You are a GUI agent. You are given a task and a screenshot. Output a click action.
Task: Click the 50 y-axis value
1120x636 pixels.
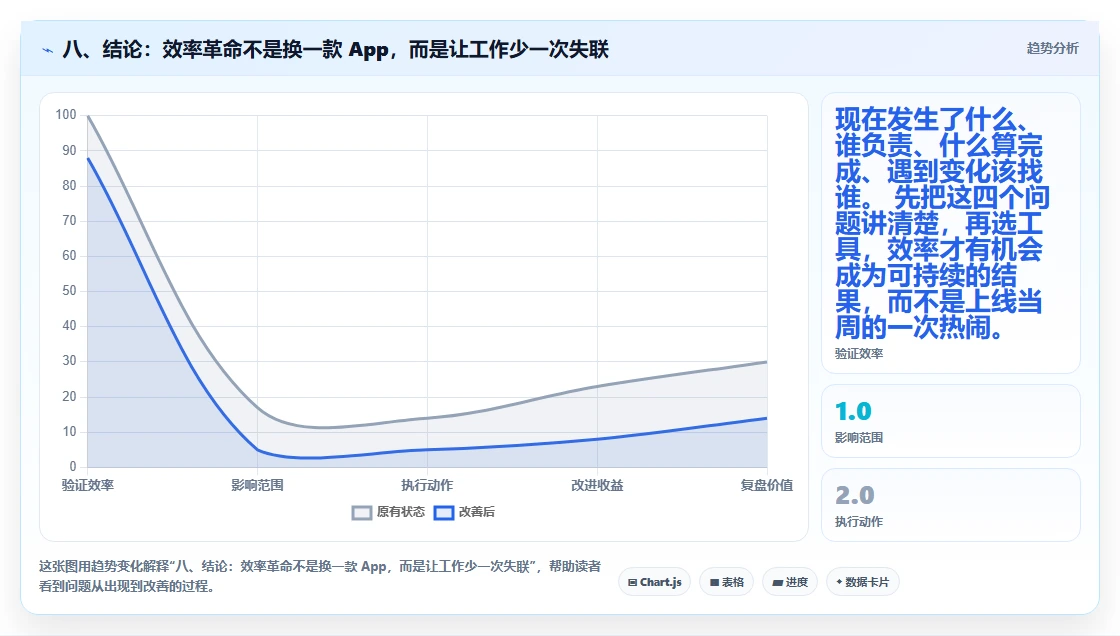click(x=69, y=290)
